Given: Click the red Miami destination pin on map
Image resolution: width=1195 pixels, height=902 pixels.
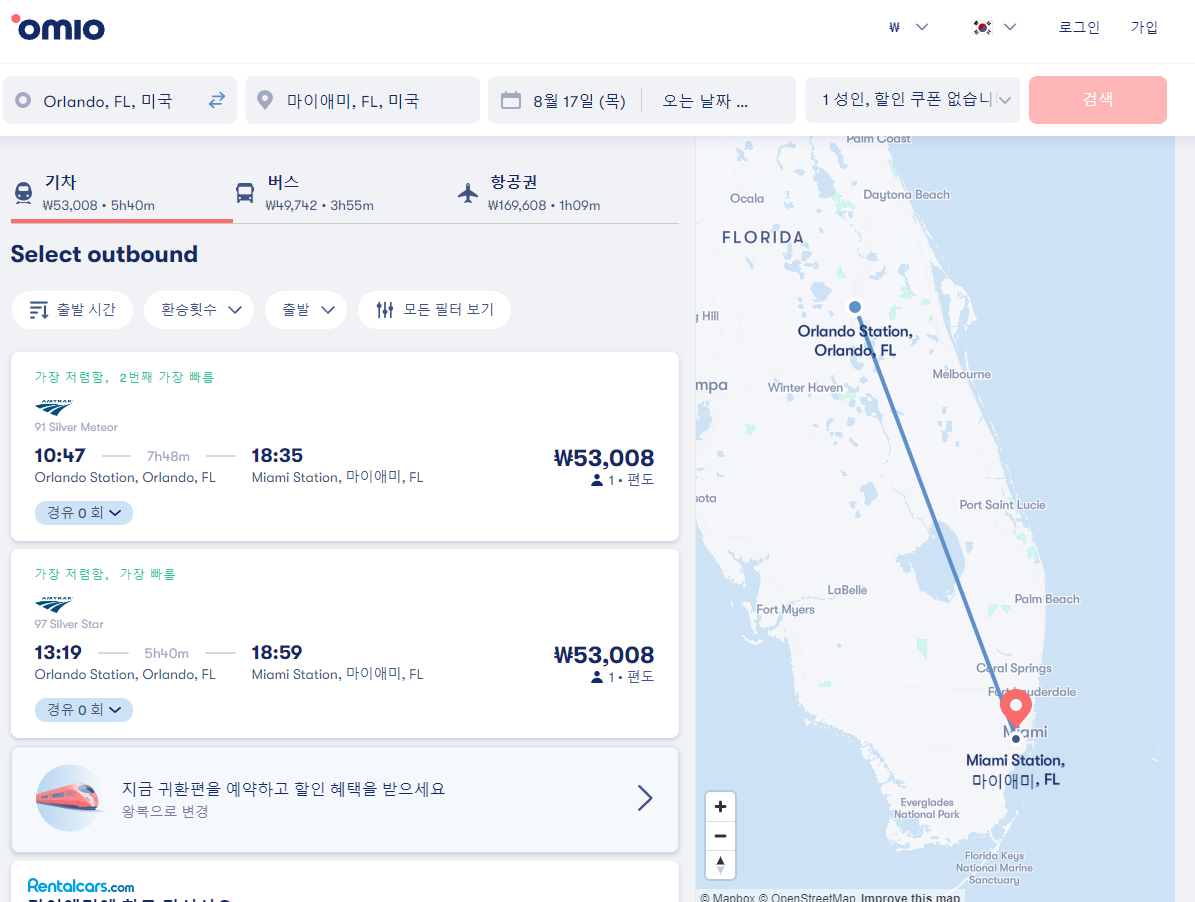Looking at the screenshot, I should 1015,708.
